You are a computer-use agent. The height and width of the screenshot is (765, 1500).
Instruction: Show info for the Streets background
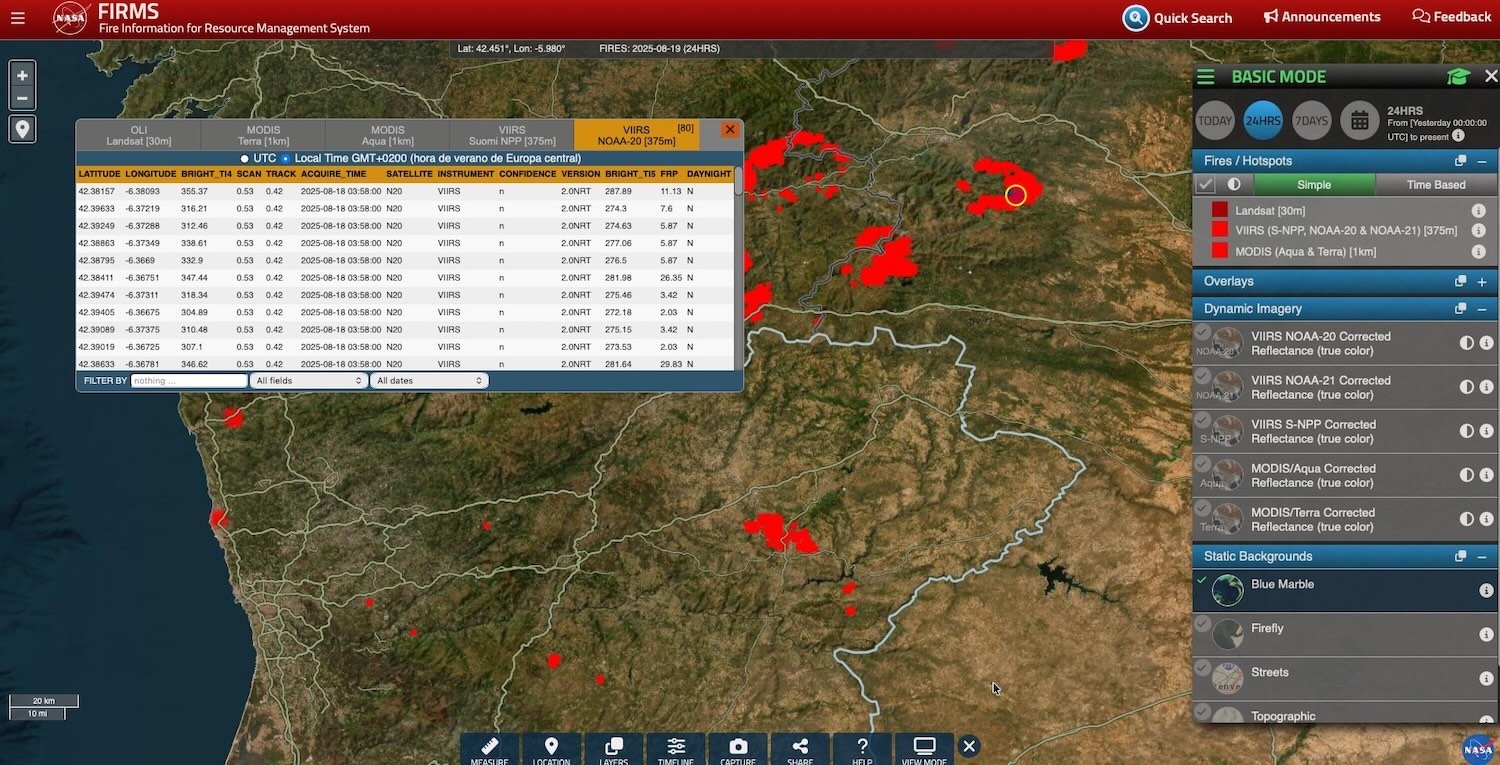1486,679
